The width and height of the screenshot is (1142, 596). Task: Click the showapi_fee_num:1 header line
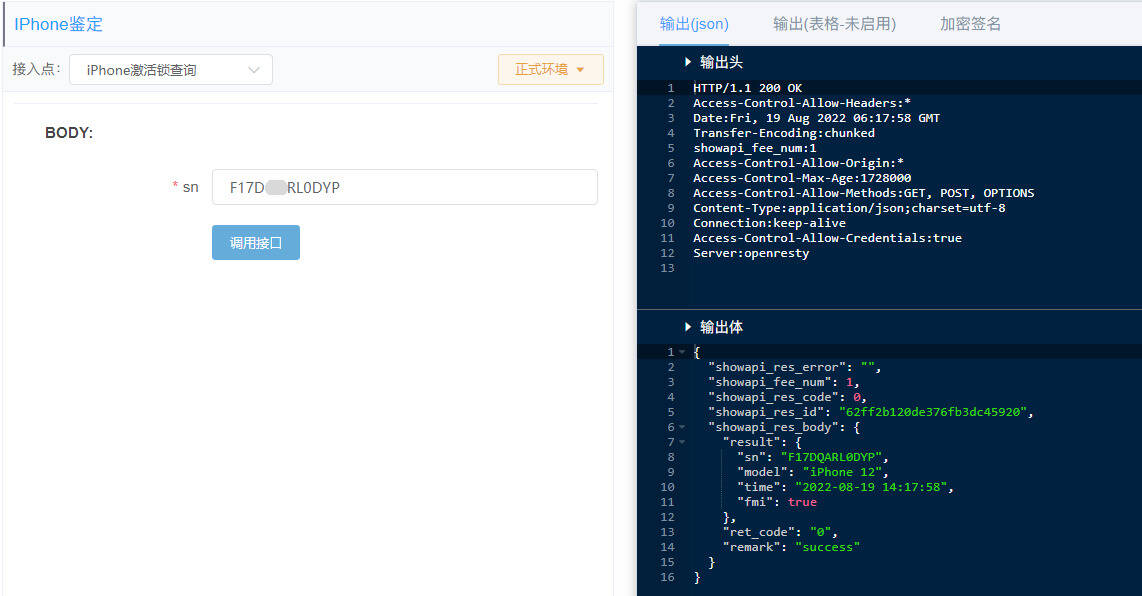coord(755,148)
